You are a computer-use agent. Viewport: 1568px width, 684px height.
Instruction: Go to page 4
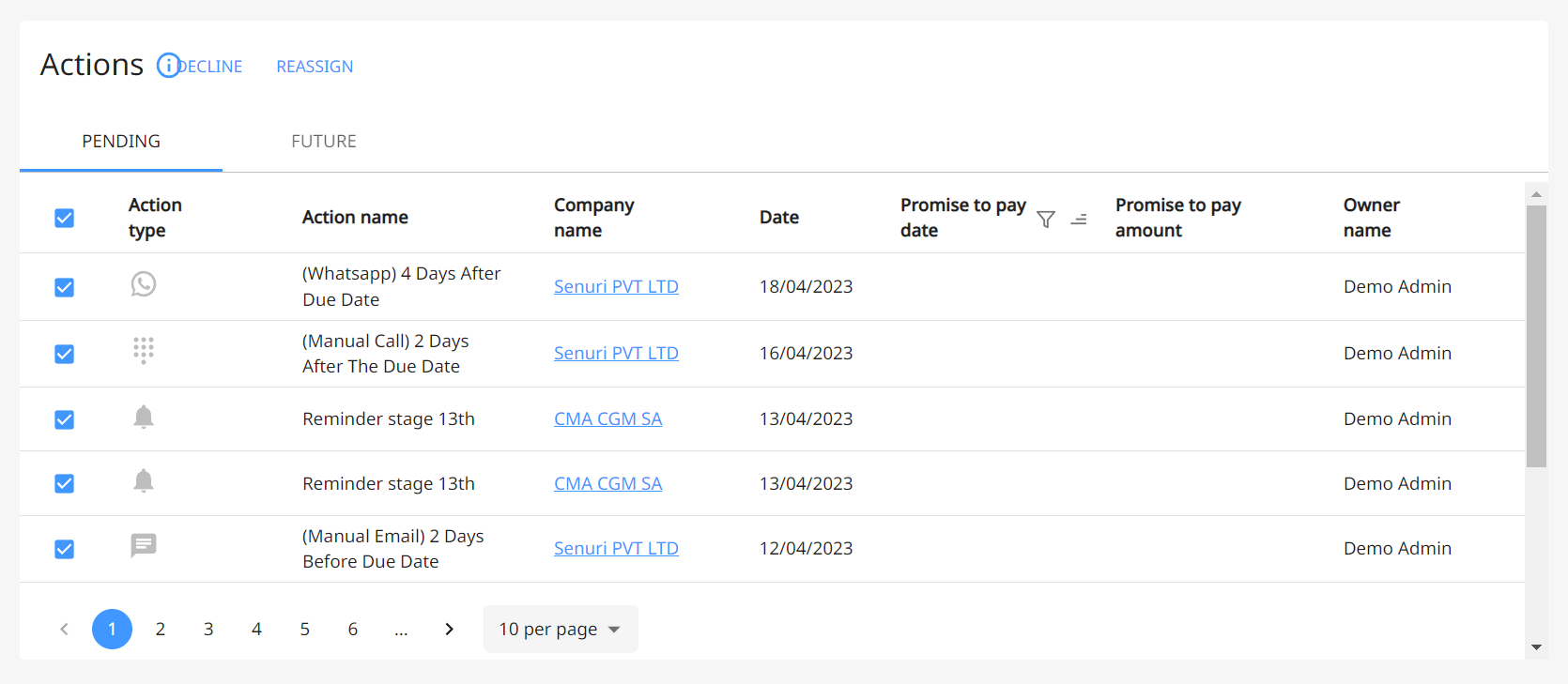(x=256, y=629)
